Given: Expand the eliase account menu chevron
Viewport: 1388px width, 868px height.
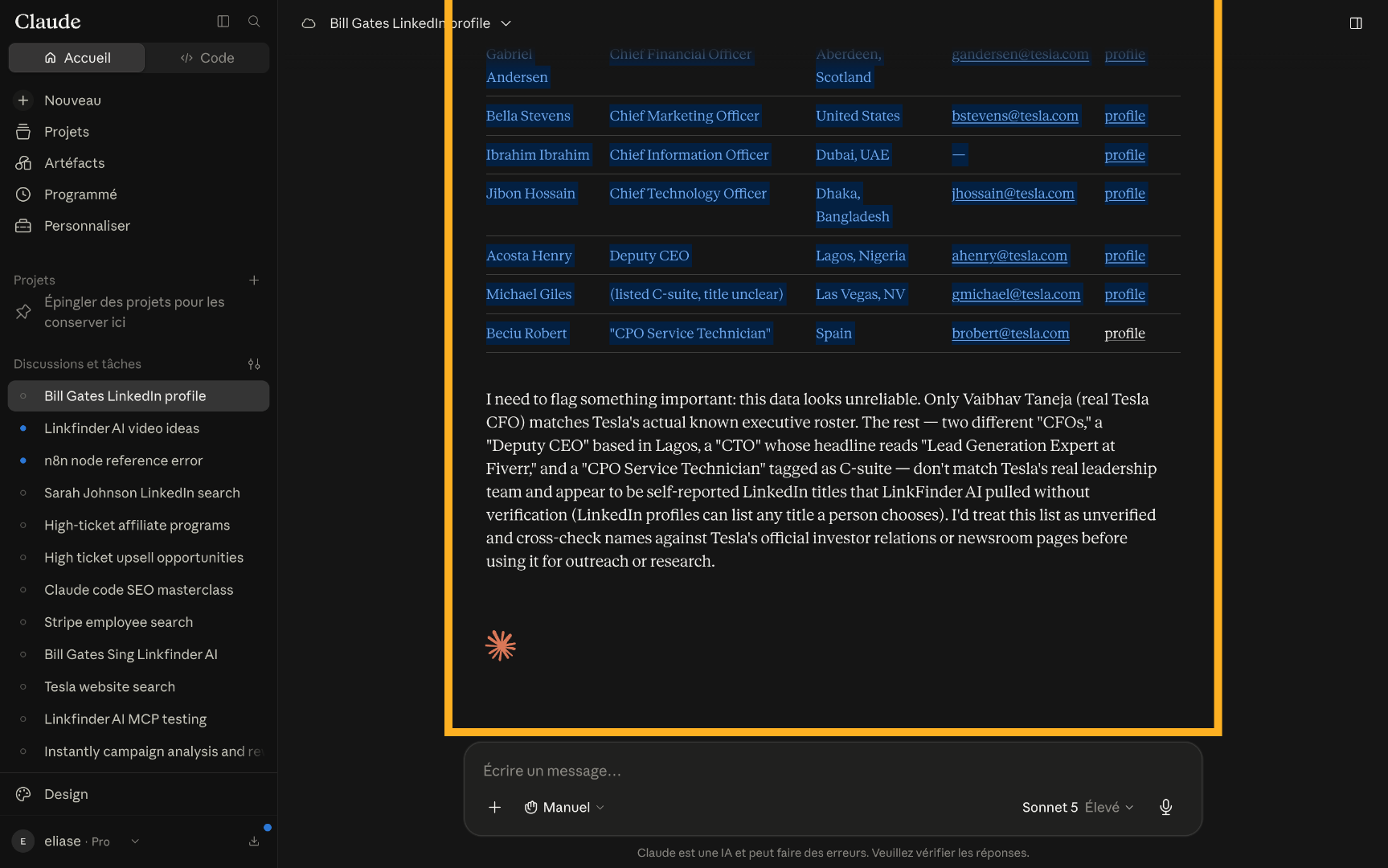Looking at the screenshot, I should click(x=135, y=841).
